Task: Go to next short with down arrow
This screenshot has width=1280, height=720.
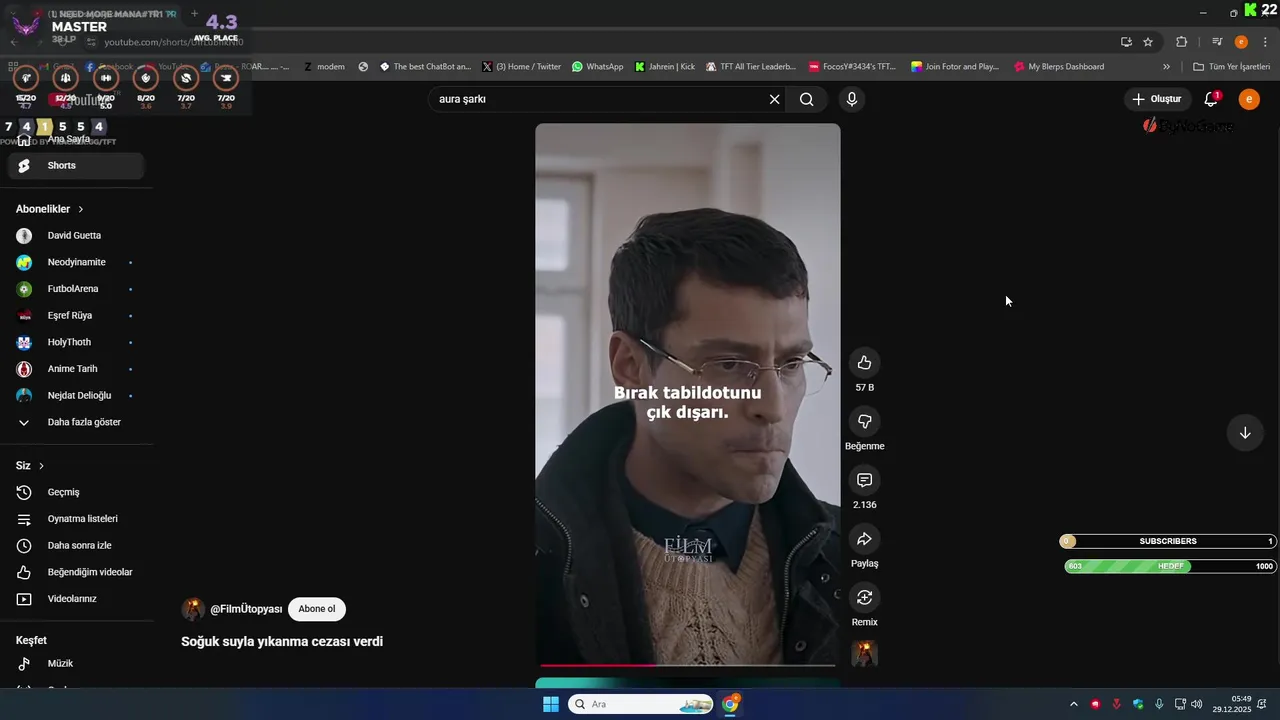Action: 1245,433
